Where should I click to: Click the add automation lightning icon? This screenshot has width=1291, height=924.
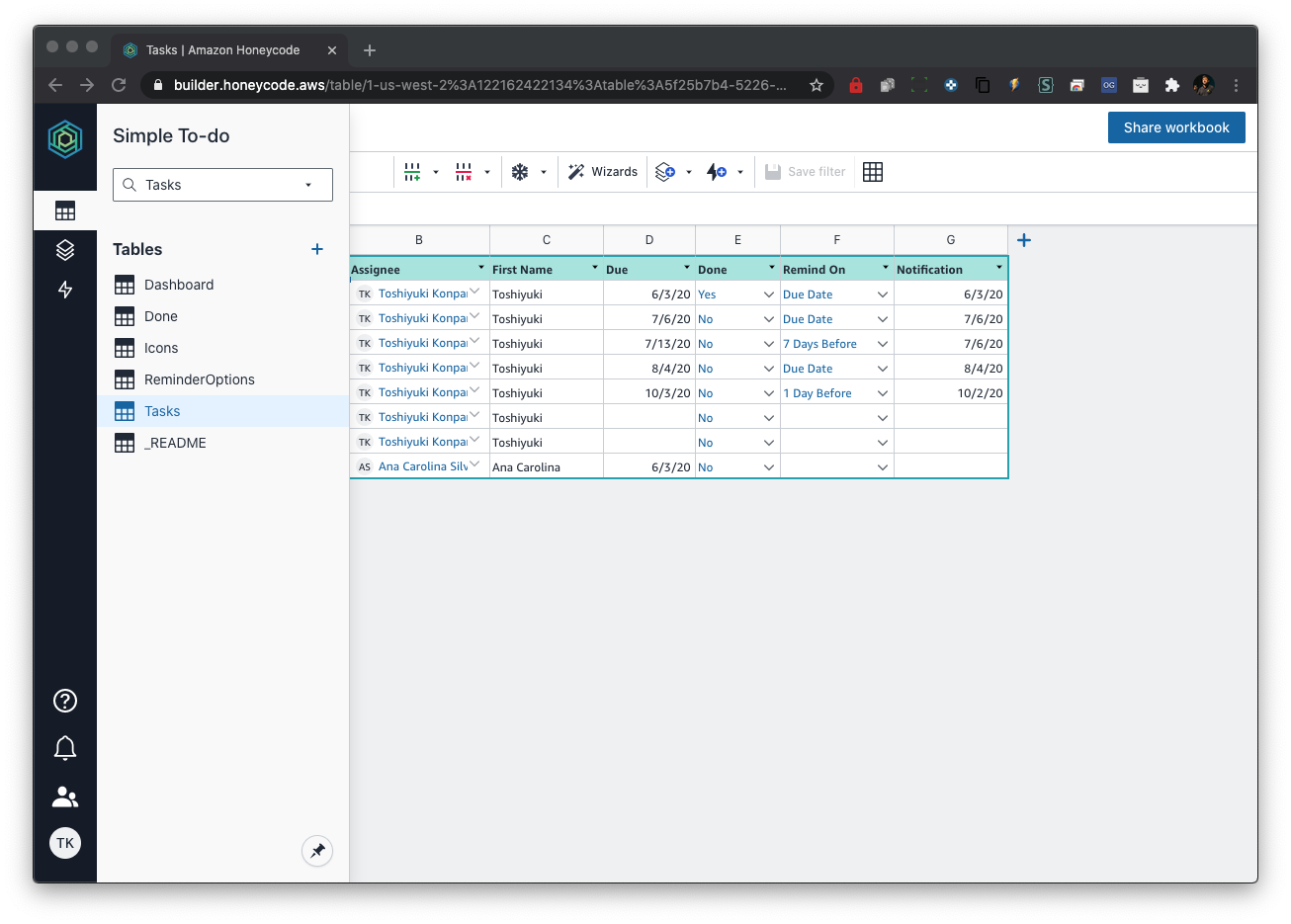(x=717, y=172)
